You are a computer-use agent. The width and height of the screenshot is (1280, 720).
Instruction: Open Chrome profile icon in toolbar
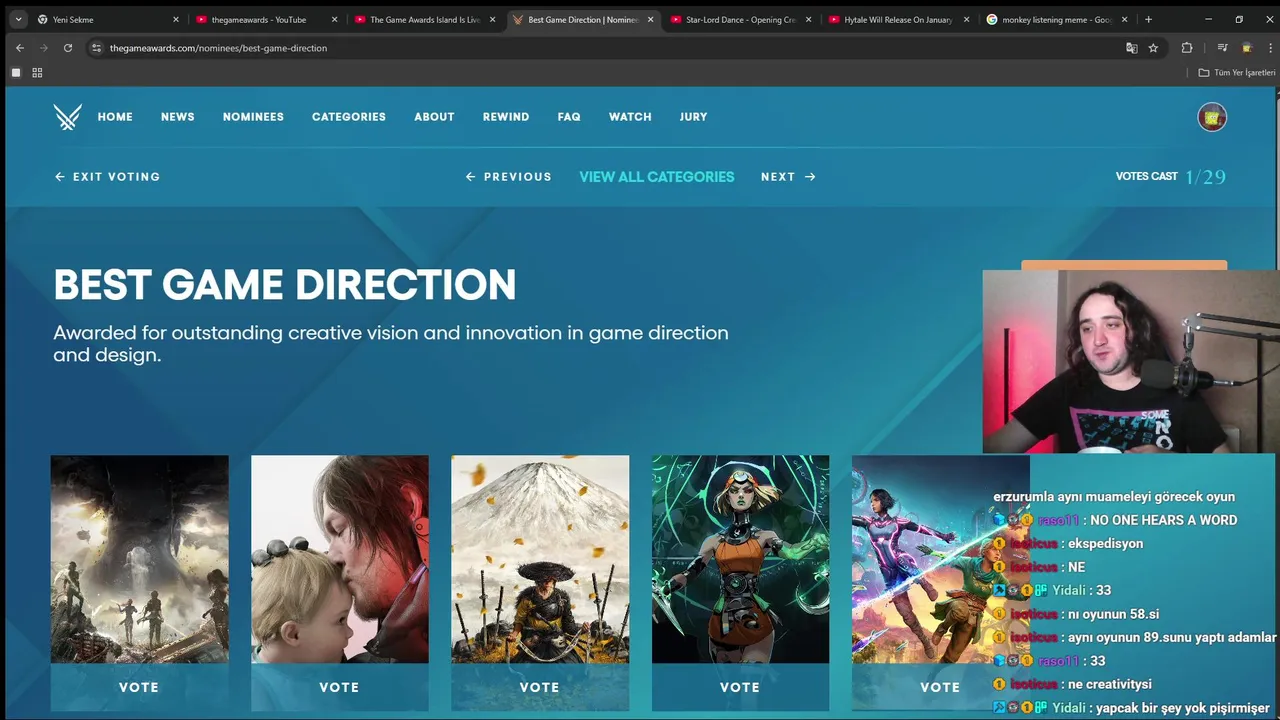1246,48
